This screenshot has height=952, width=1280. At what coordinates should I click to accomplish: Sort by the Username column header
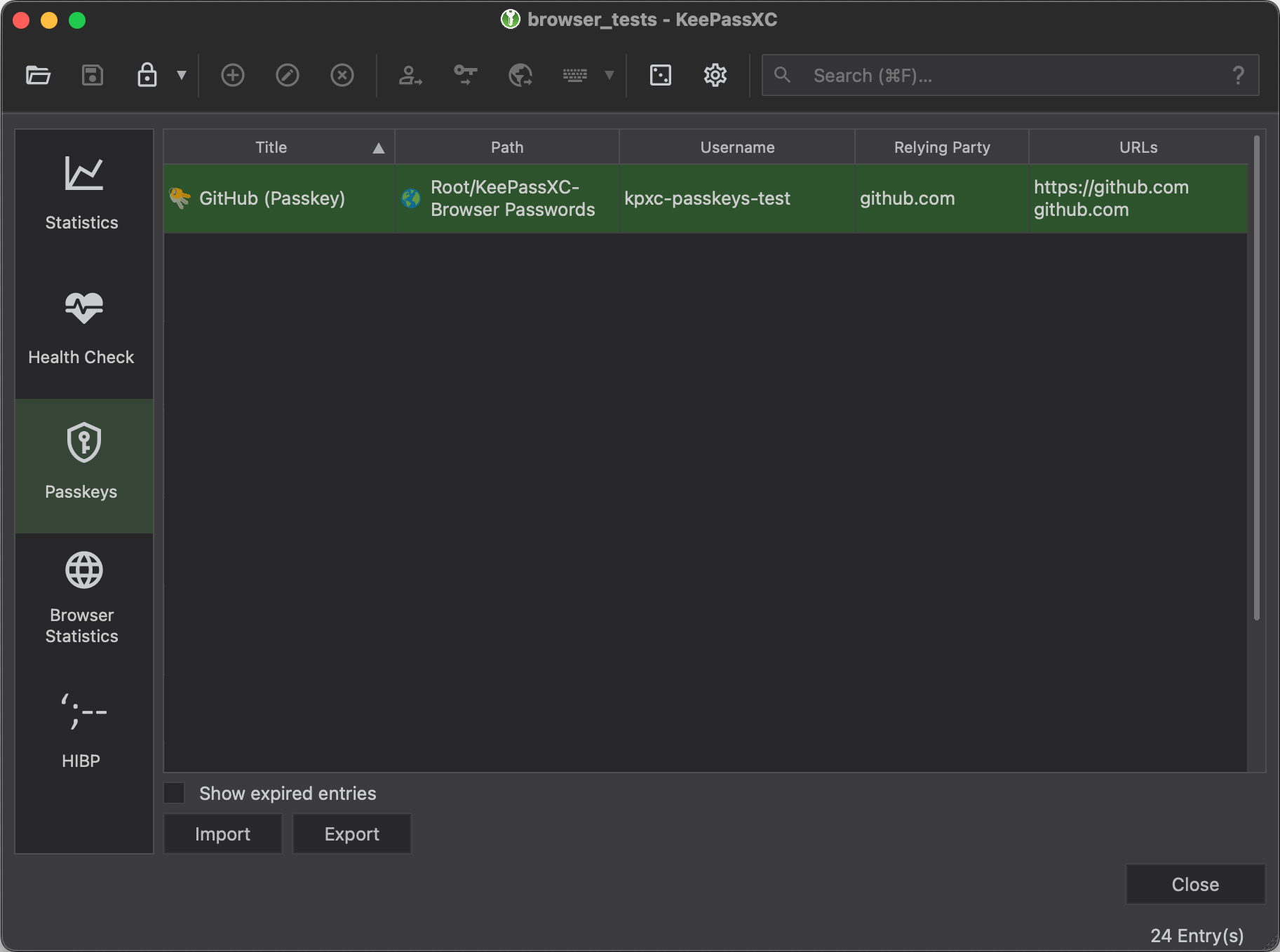[x=737, y=147]
